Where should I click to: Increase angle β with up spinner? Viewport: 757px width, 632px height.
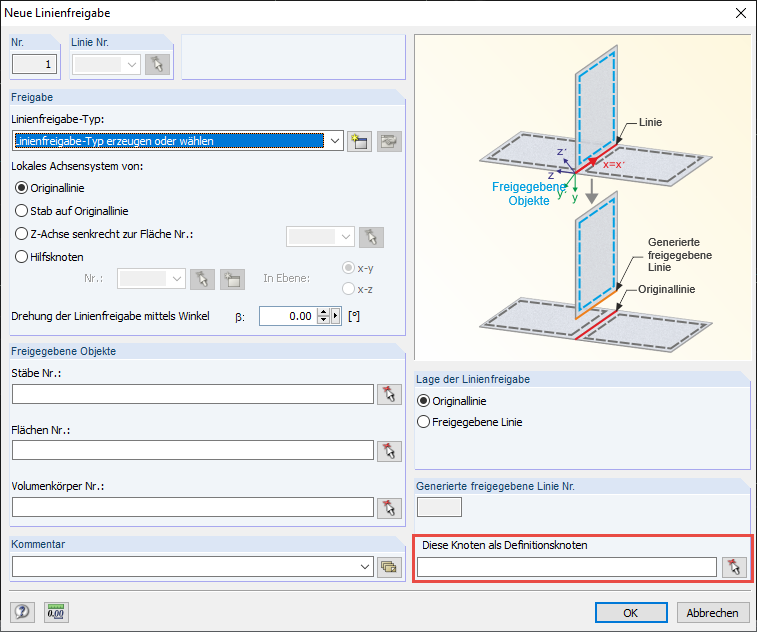coord(324,312)
